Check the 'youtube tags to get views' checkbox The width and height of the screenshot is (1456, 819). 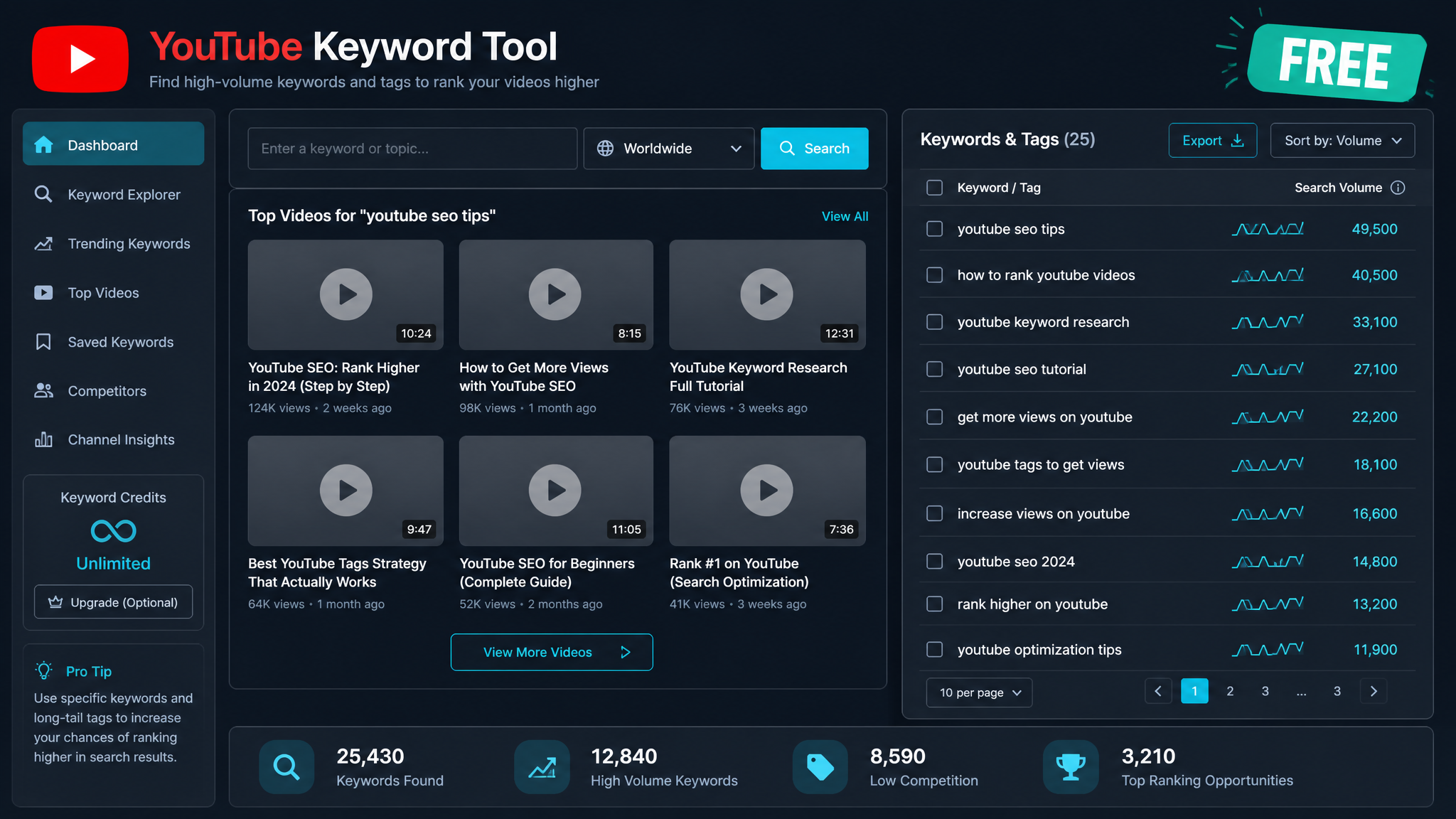tap(935, 464)
